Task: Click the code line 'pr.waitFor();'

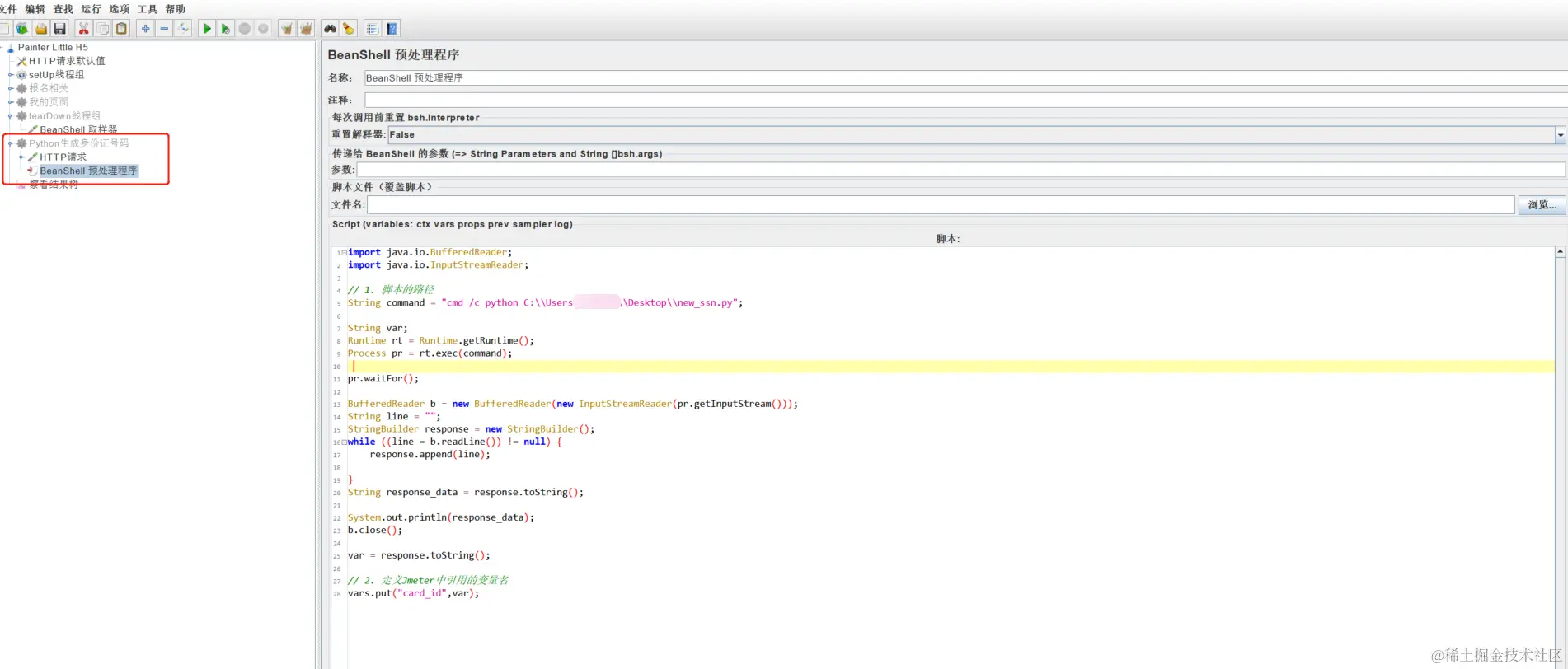Action: coord(383,379)
